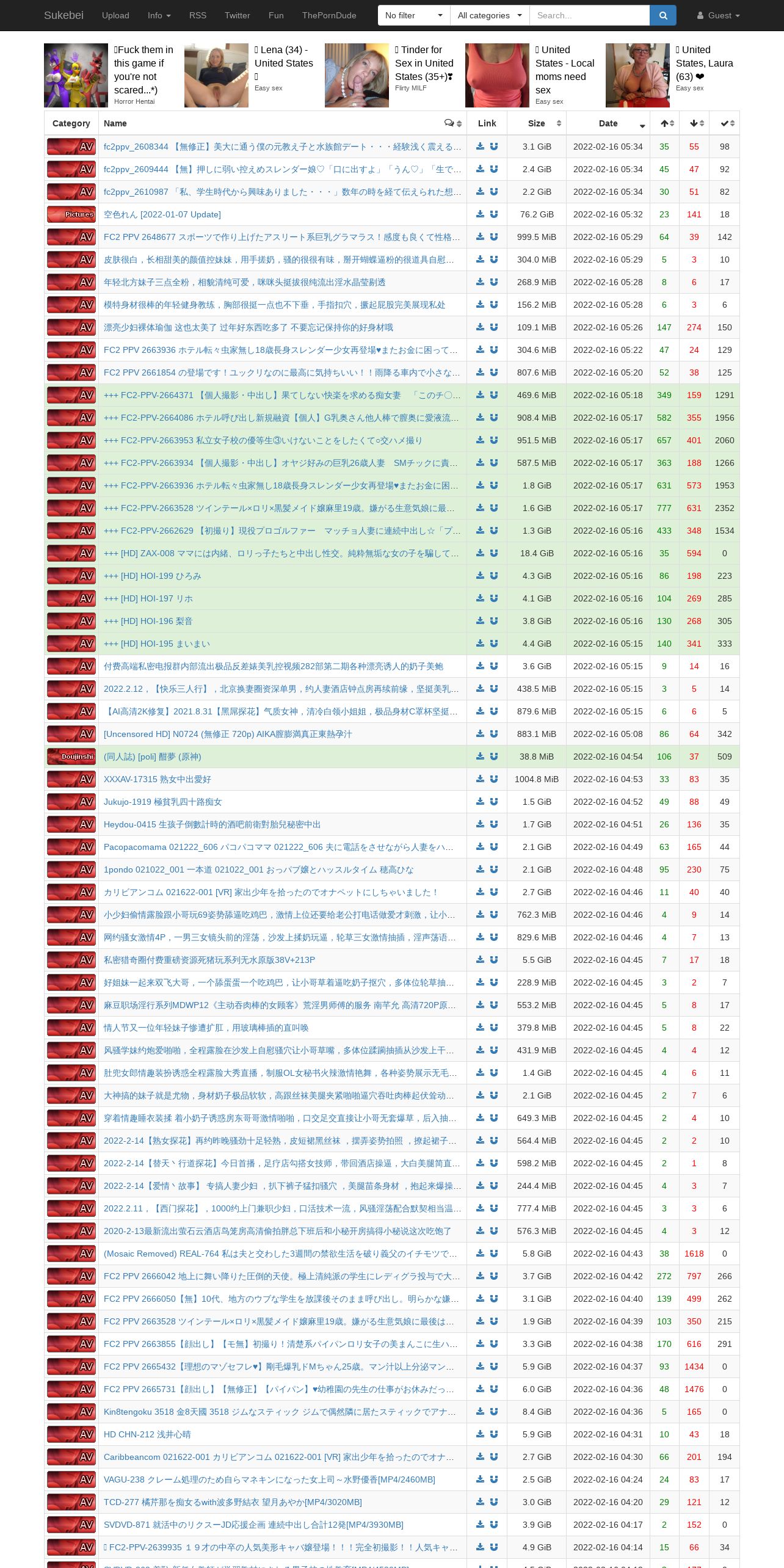Focus the Search input field
The width and height of the screenshot is (784, 1568).
click(589, 15)
